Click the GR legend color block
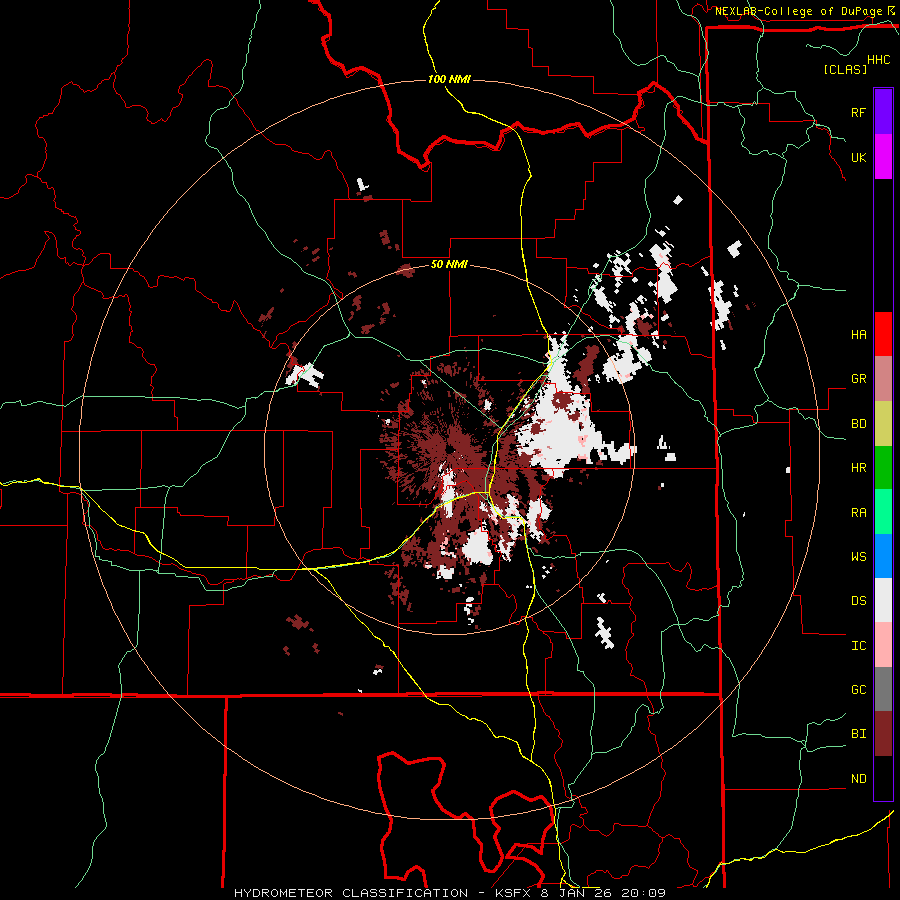Image resolution: width=900 pixels, height=900 pixels. [883, 378]
